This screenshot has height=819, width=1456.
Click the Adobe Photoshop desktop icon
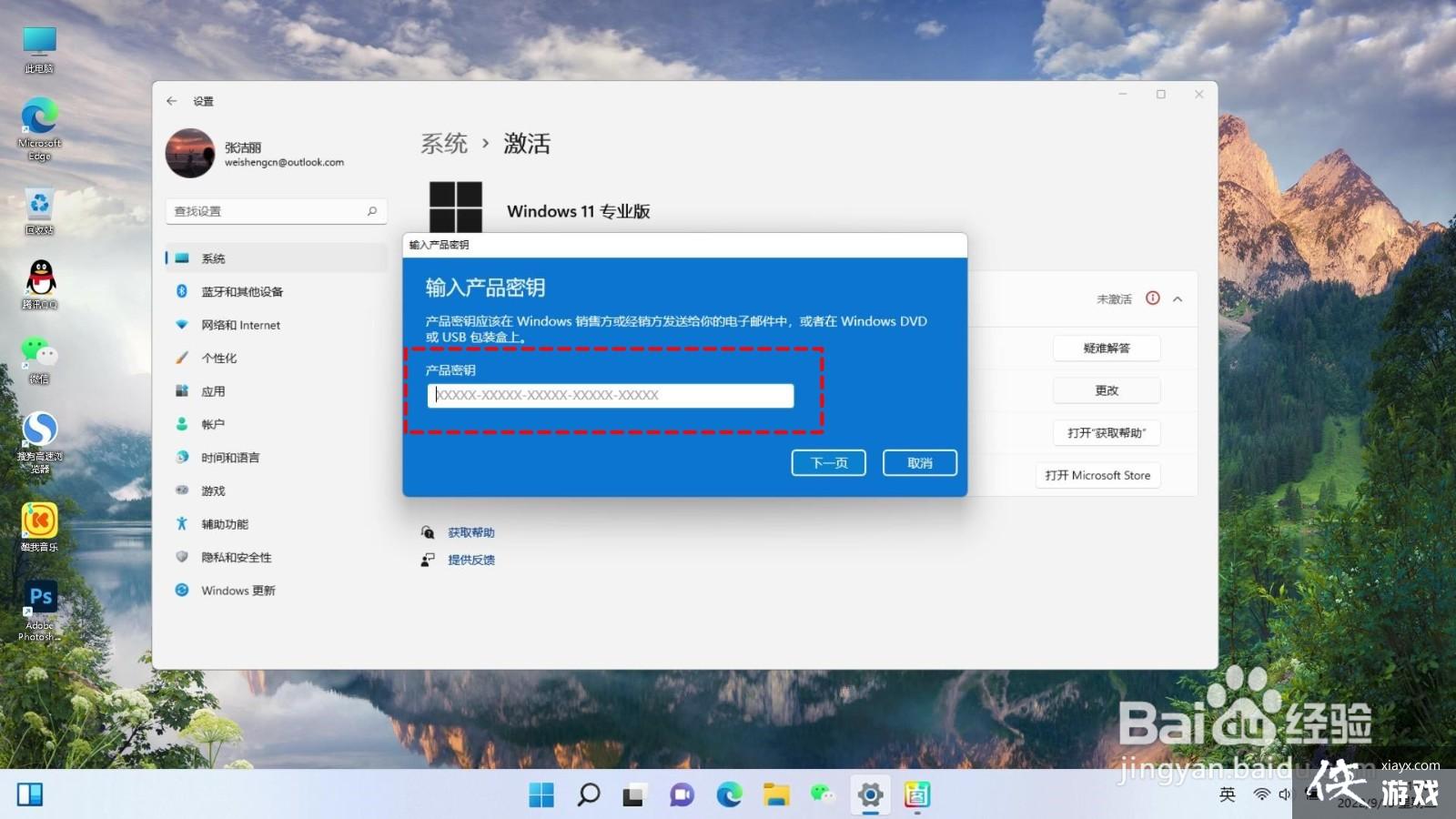[x=39, y=611]
